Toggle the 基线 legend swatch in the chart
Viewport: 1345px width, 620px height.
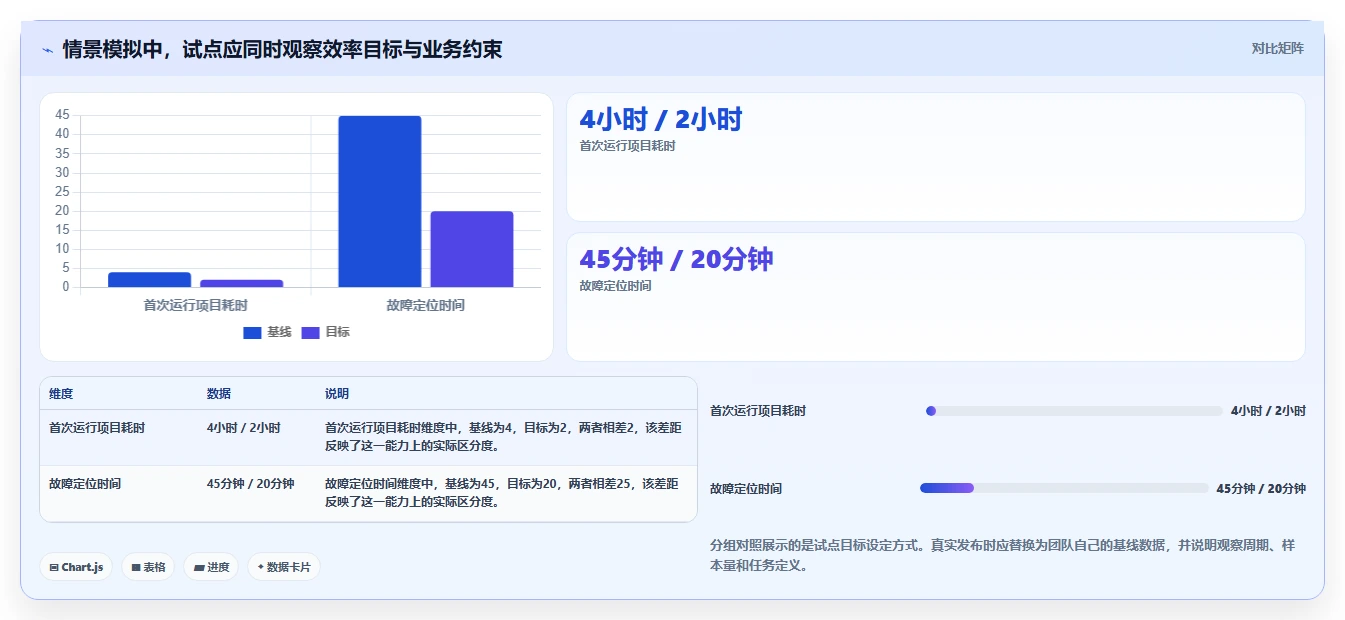point(252,333)
